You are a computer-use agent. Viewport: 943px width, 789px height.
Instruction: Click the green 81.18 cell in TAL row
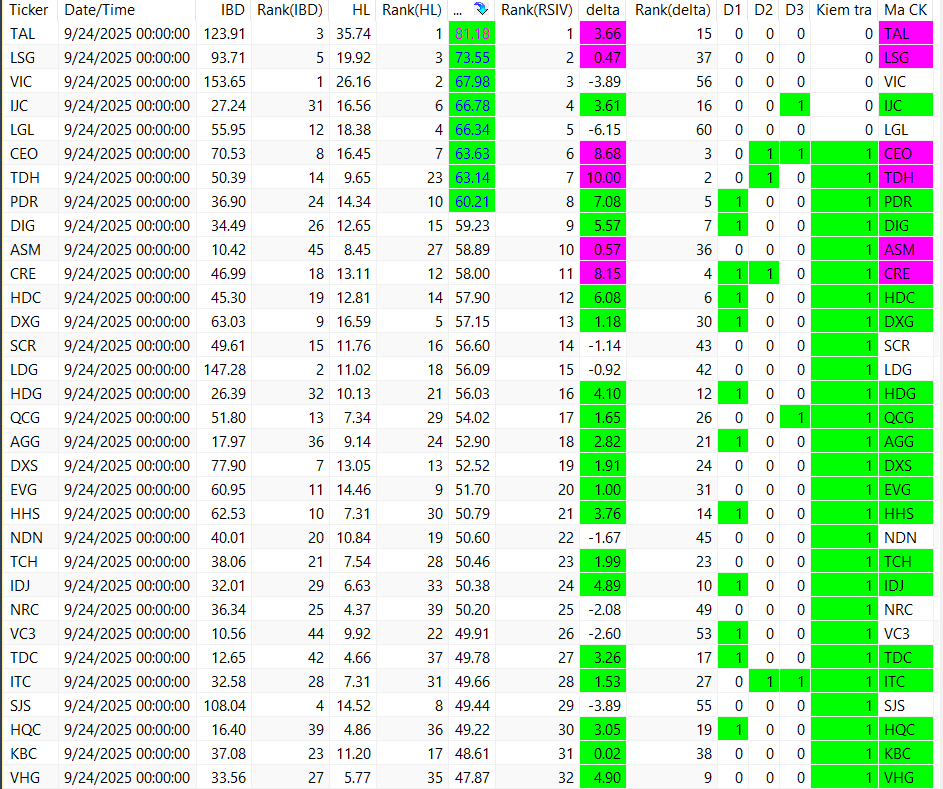click(x=472, y=34)
